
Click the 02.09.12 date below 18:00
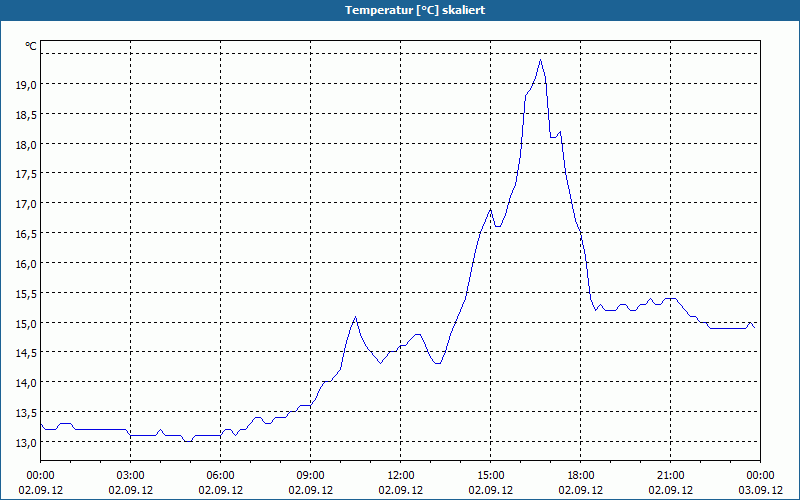(581, 490)
